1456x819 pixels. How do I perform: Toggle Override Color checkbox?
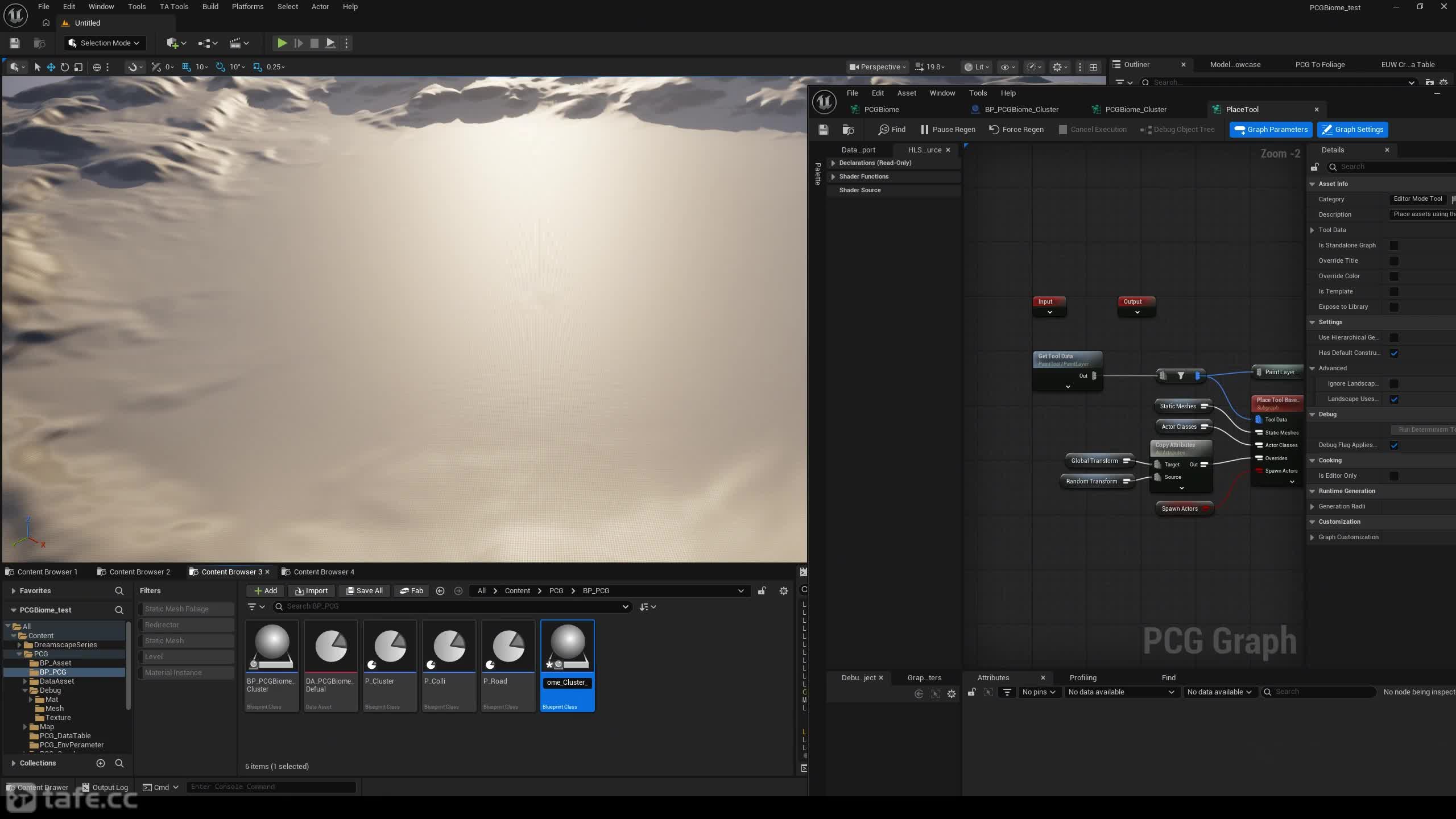(x=1393, y=276)
